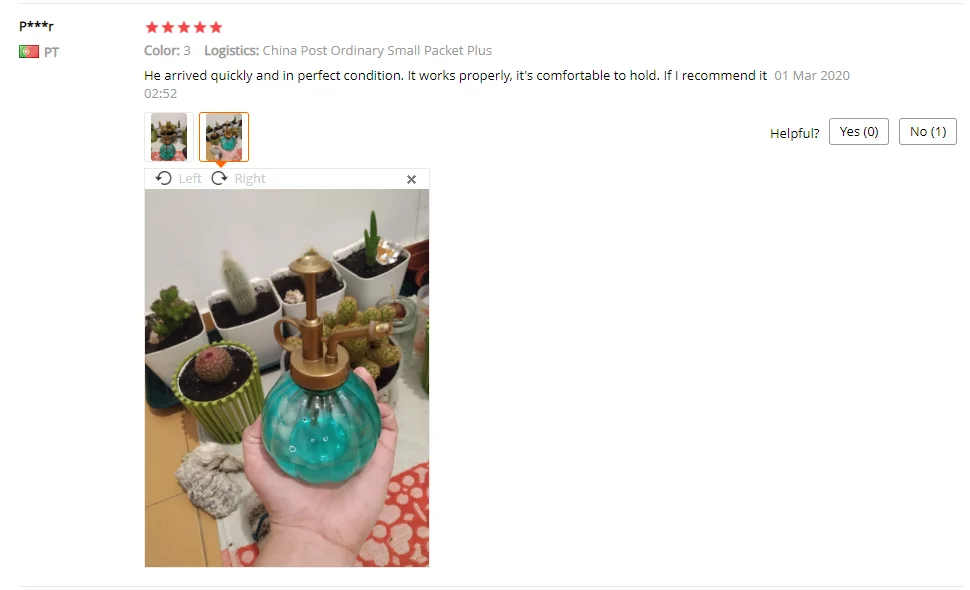Click the review date 01 Mar 2020

click(x=812, y=75)
